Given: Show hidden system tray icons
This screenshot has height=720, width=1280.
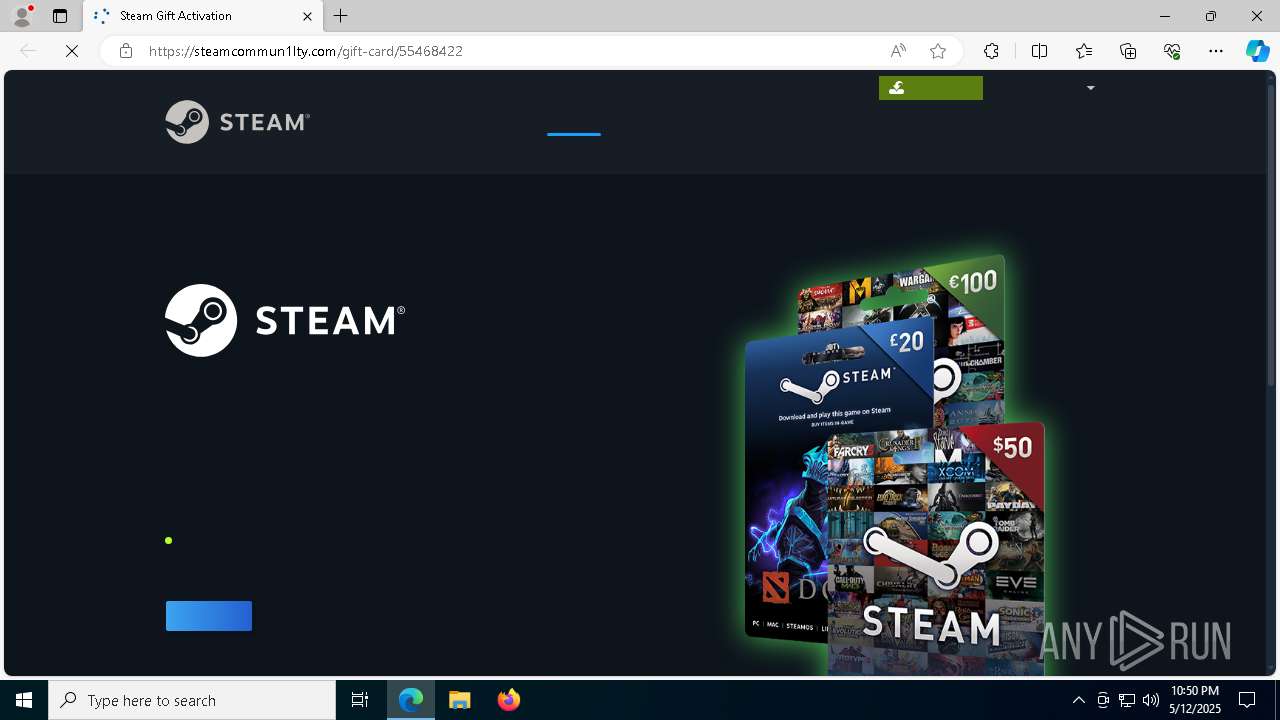Looking at the screenshot, I should pos(1078,700).
